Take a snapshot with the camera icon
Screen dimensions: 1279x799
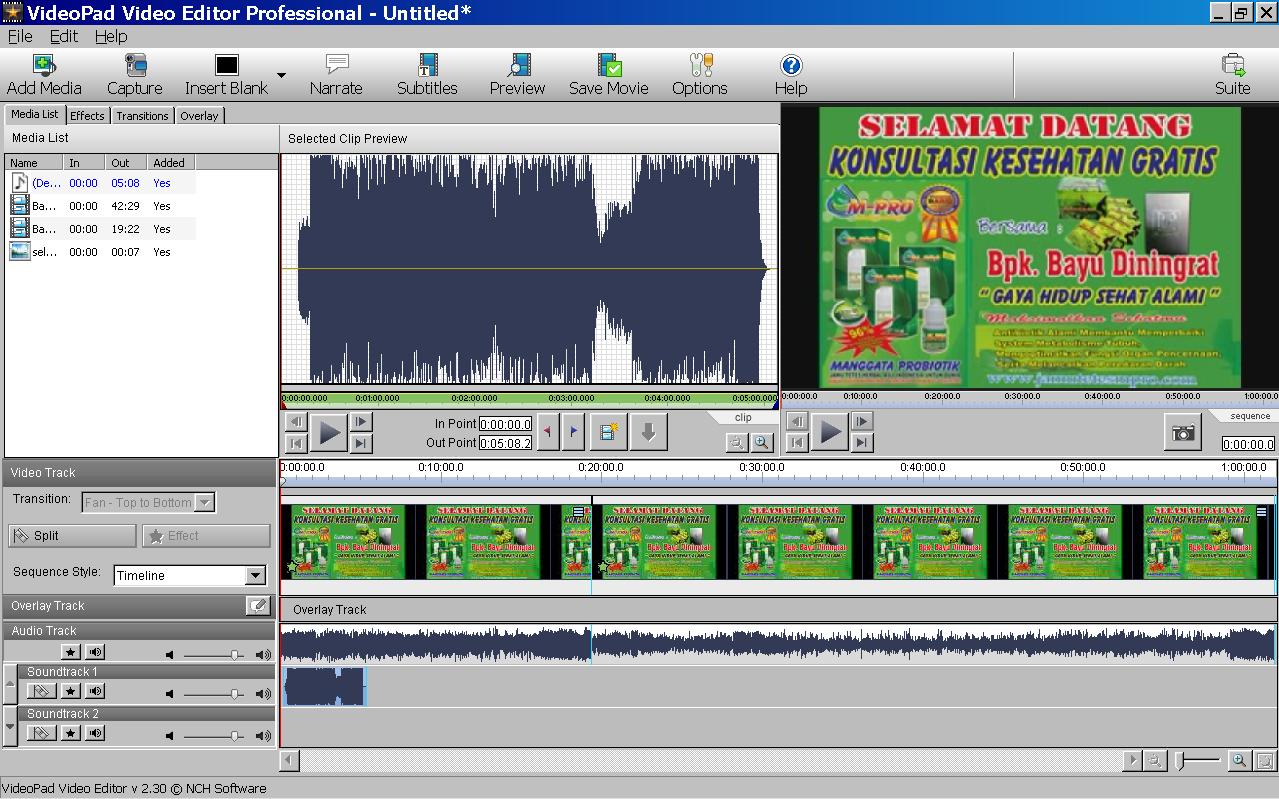(x=1183, y=433)
